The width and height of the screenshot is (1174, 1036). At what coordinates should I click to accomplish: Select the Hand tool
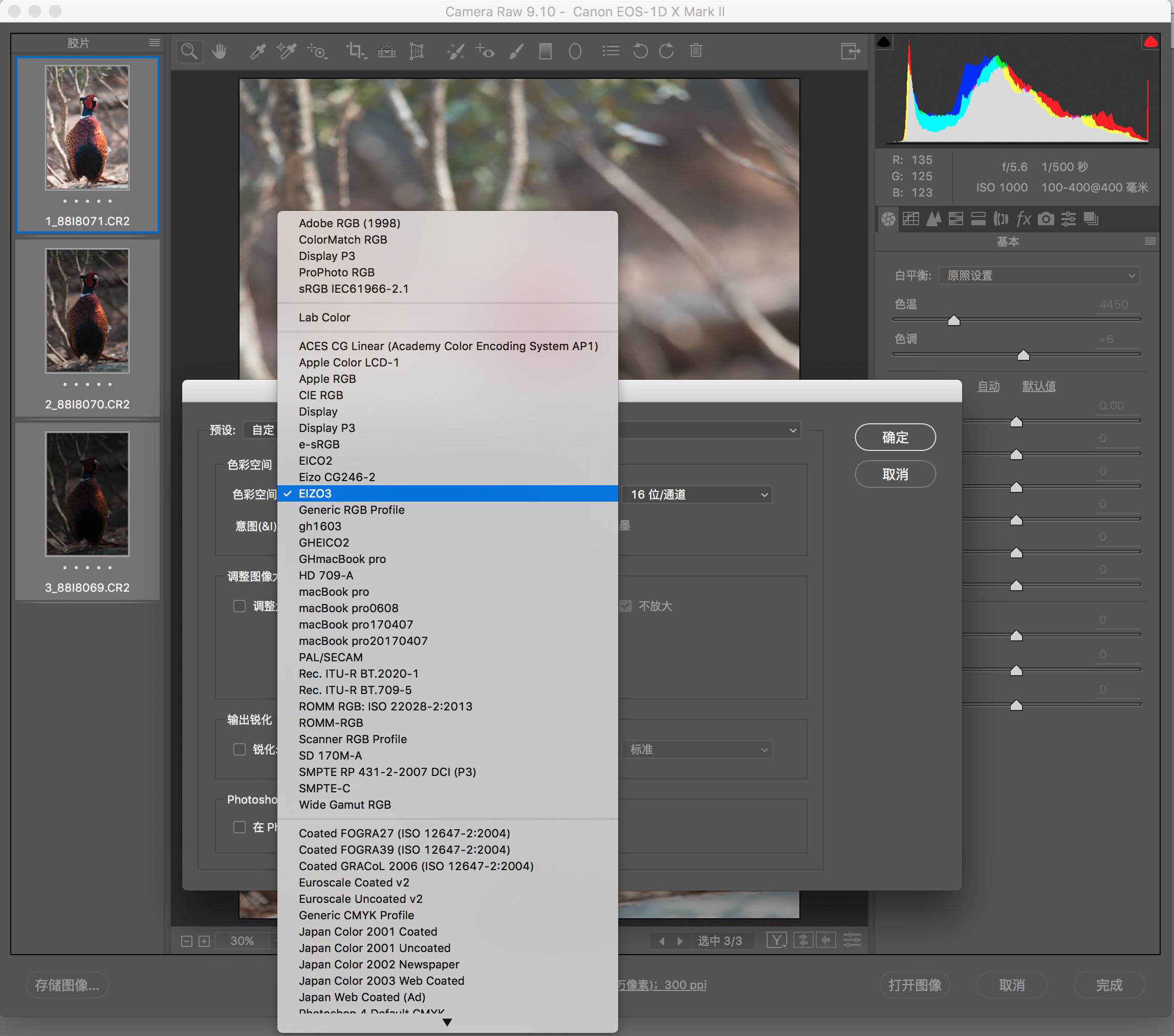(x=219, y=52)
